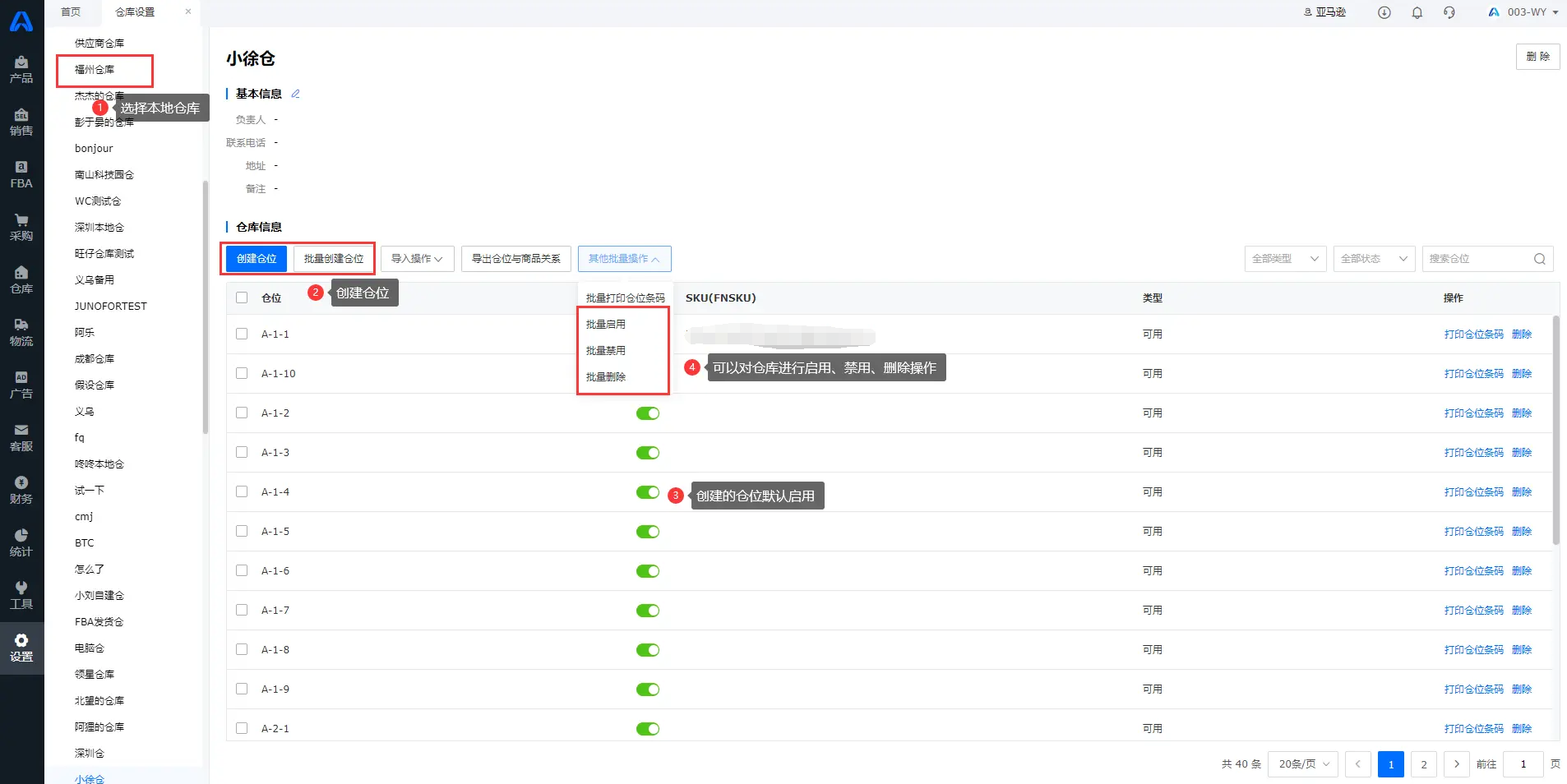Open the 工具 (Tools) sidebar module

point(21,595)
